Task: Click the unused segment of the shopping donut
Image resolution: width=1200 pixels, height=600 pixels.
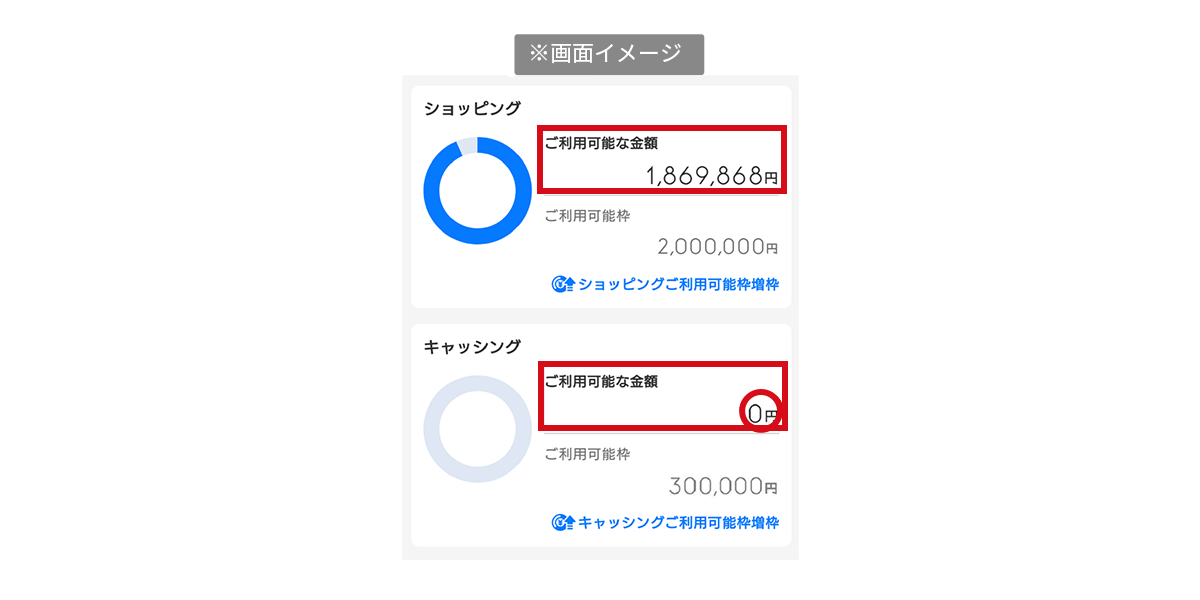Action: [466, 145]
